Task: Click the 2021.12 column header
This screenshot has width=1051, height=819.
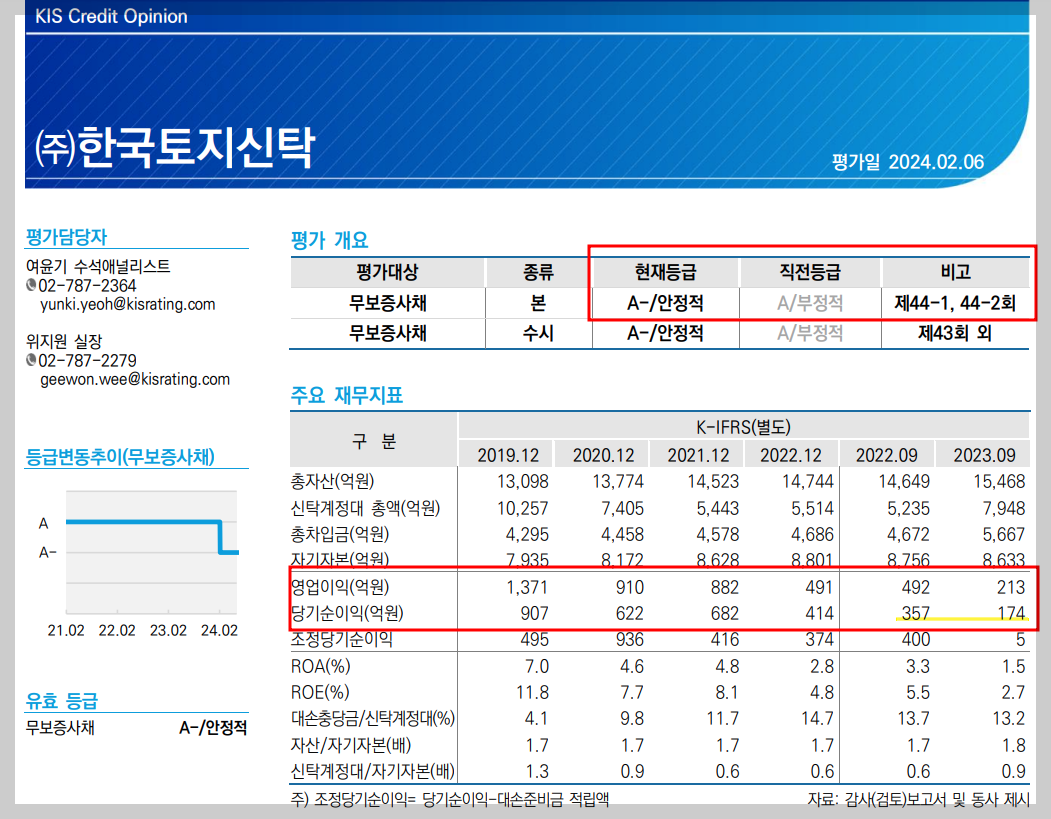Action: click(698, 455)
